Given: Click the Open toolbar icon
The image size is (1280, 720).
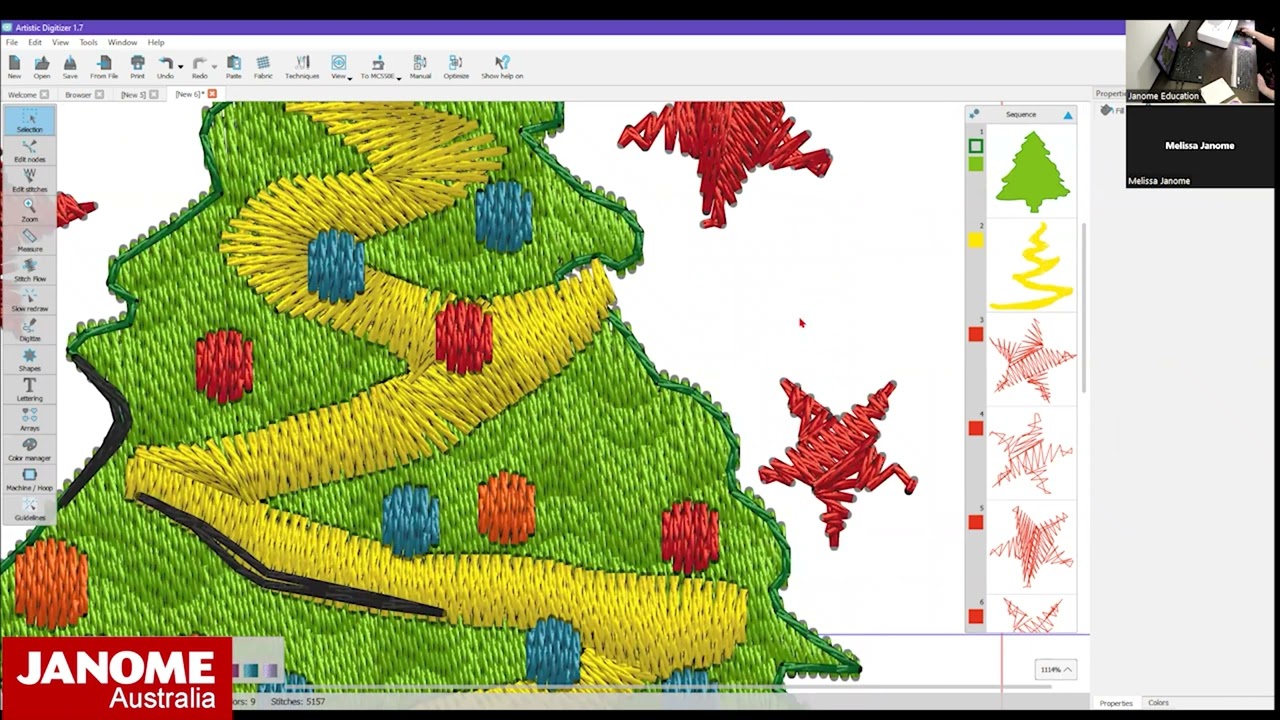Looking at the screenshot, I should tap(42, 66).
